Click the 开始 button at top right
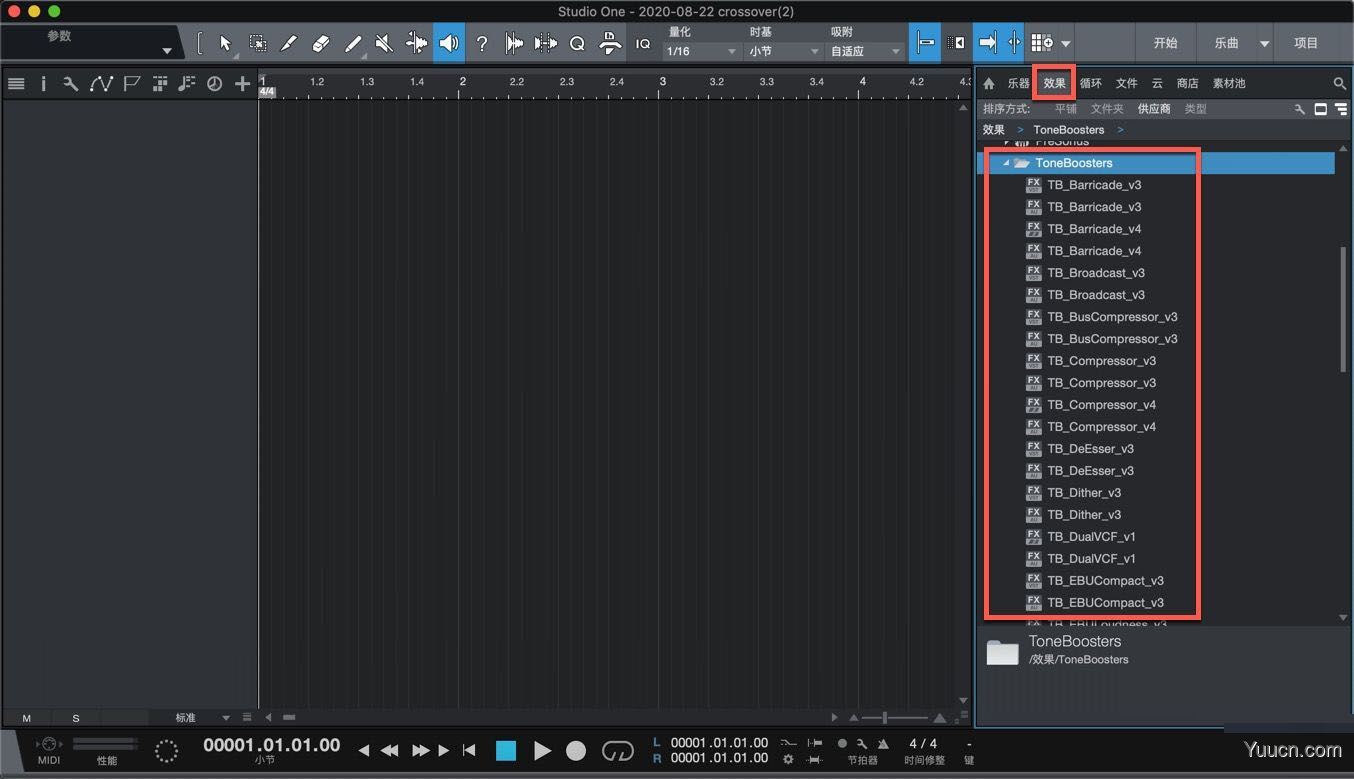 coord(1166,43)
